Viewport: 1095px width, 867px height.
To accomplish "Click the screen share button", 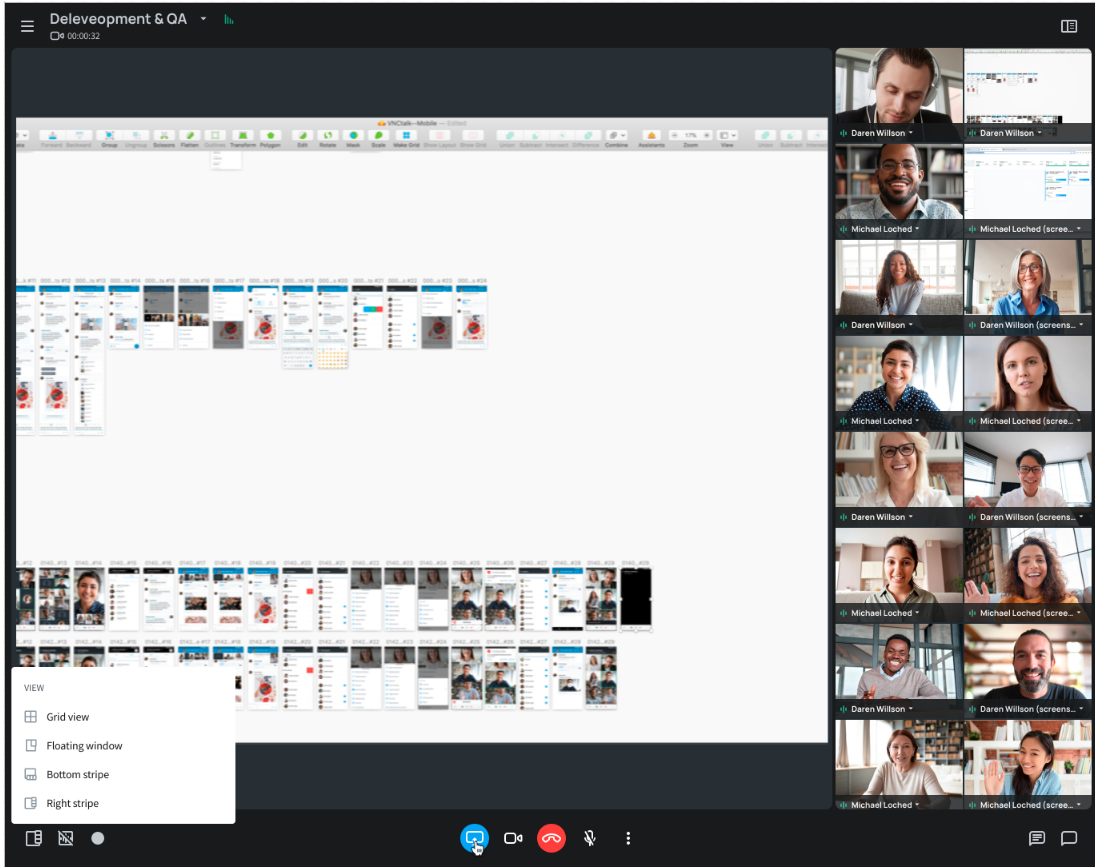I will click(x=474, y=838).
